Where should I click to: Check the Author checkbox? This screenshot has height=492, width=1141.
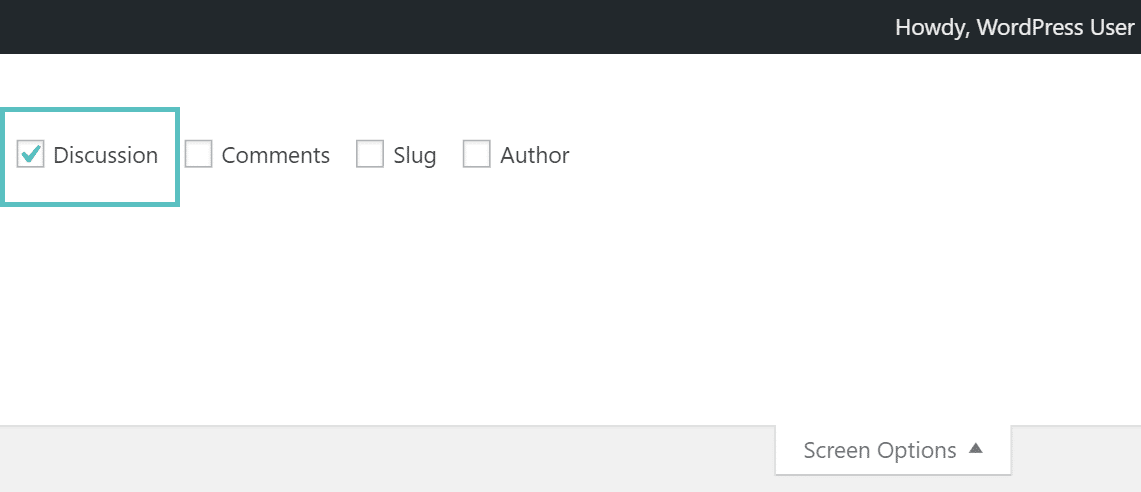click(x=477, y=155)
